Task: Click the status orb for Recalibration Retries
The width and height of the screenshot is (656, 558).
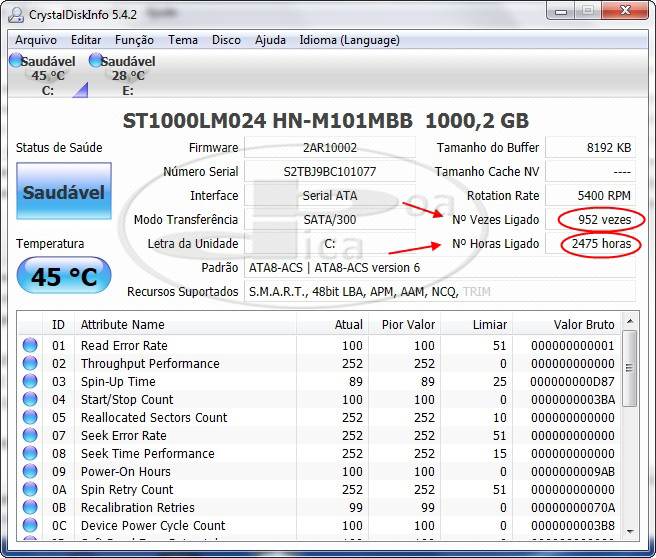Action: [30, 507]
